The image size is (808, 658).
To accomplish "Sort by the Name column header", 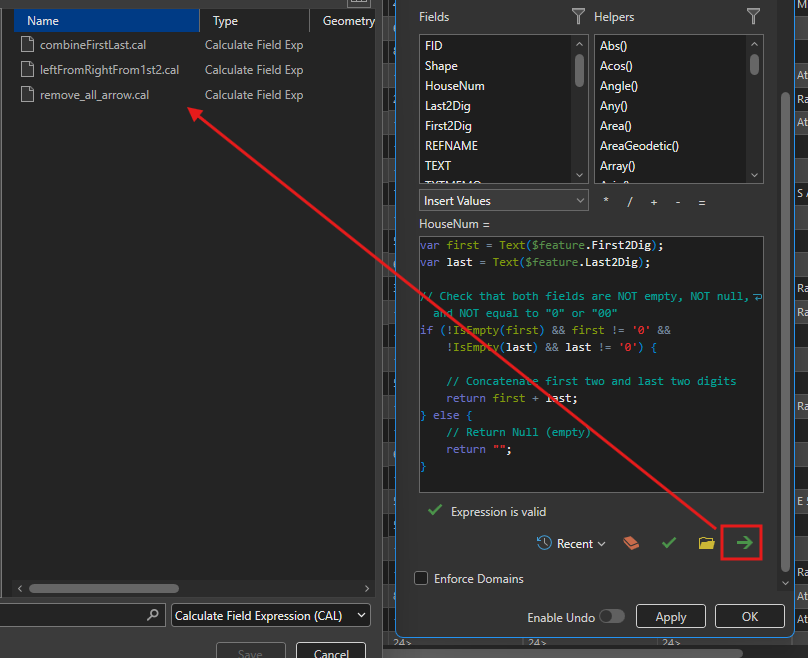I will point(106,21).
